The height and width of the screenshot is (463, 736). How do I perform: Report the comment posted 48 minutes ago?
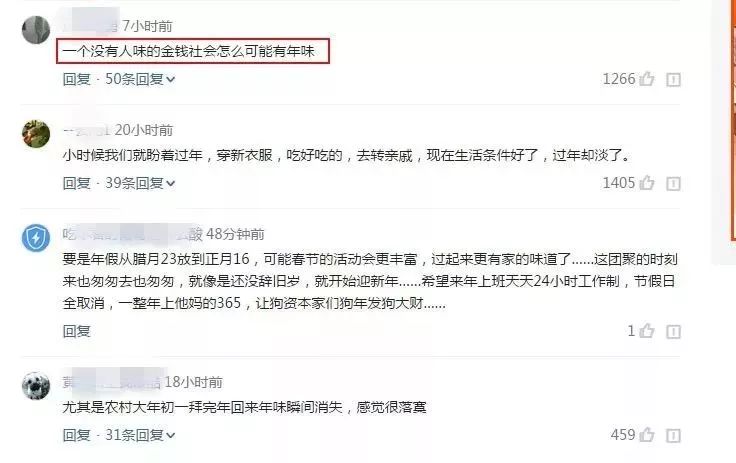(x=673, y=332)
